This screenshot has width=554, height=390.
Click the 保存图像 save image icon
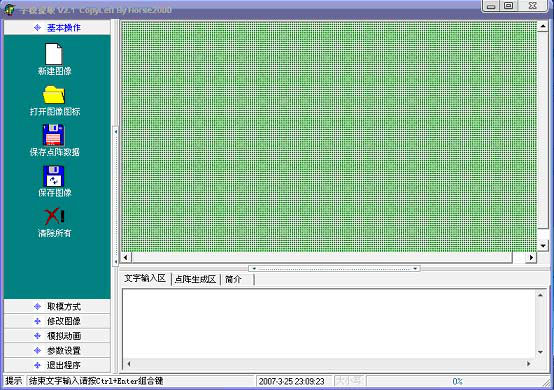[x=53, y=176]
